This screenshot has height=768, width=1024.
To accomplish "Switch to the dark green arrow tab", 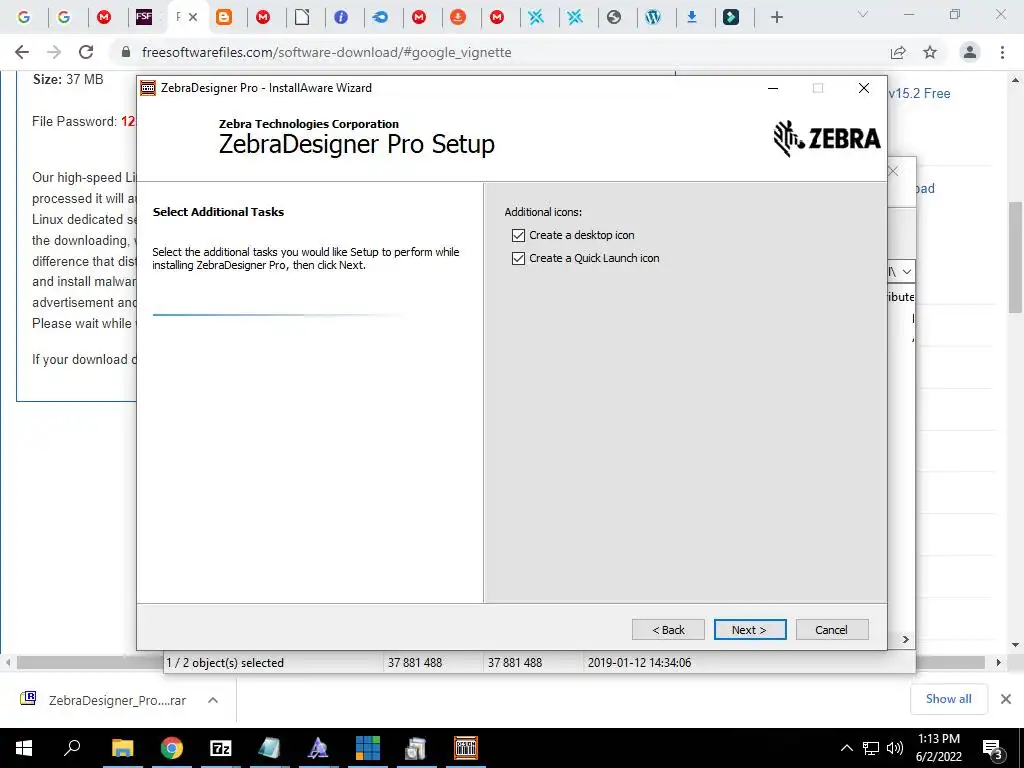I will 731,17.
